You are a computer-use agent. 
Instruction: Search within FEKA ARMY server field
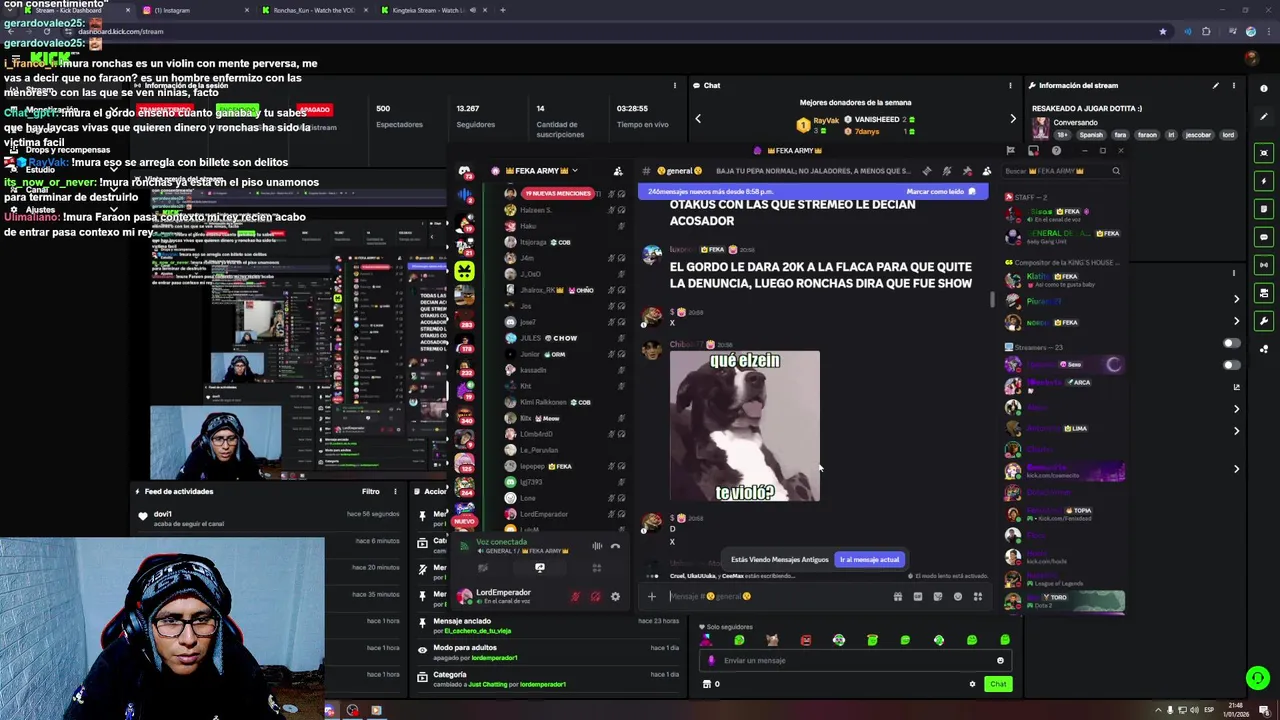click(1063, 171)
